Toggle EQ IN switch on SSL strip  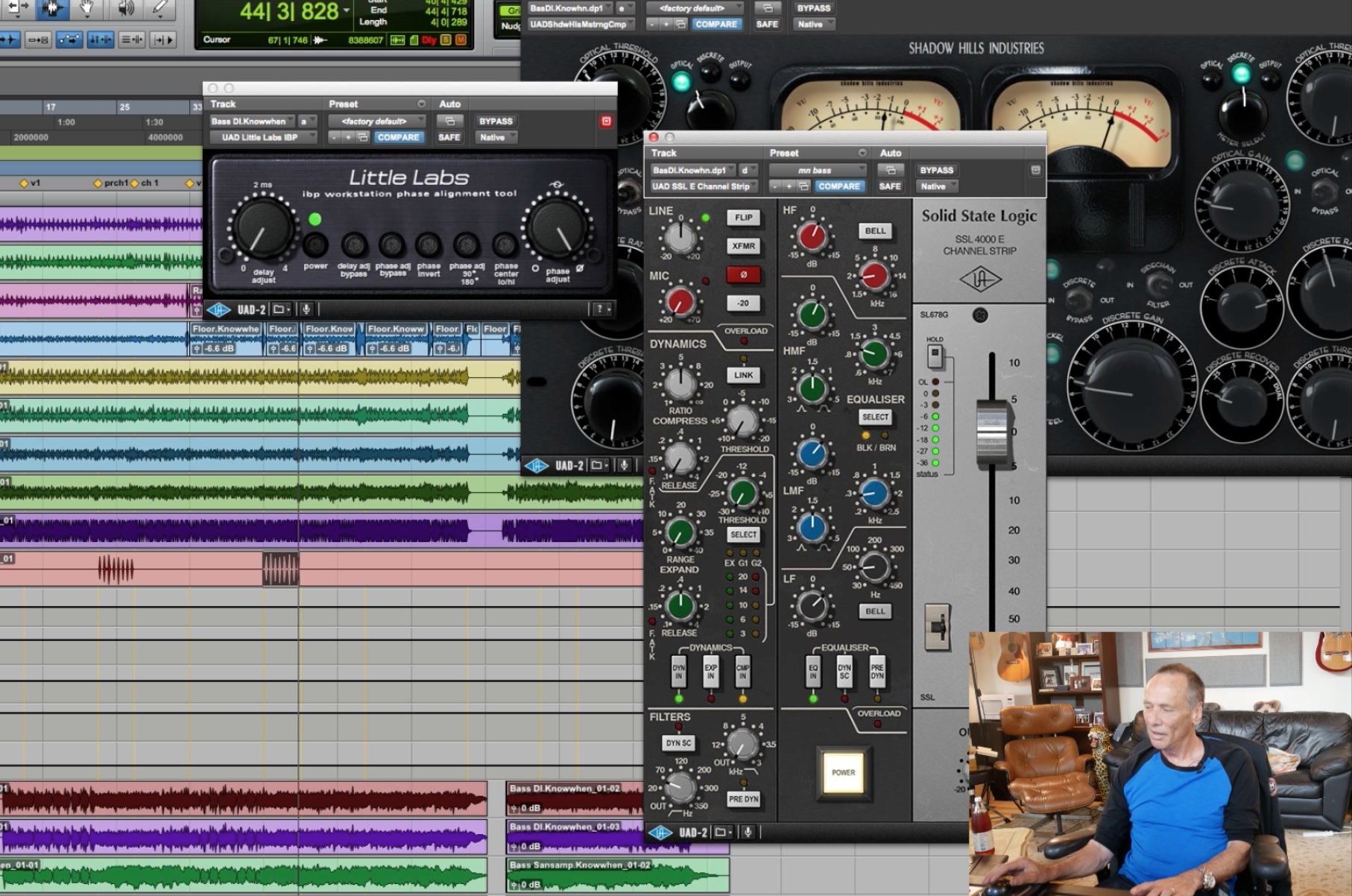(813, 670)
